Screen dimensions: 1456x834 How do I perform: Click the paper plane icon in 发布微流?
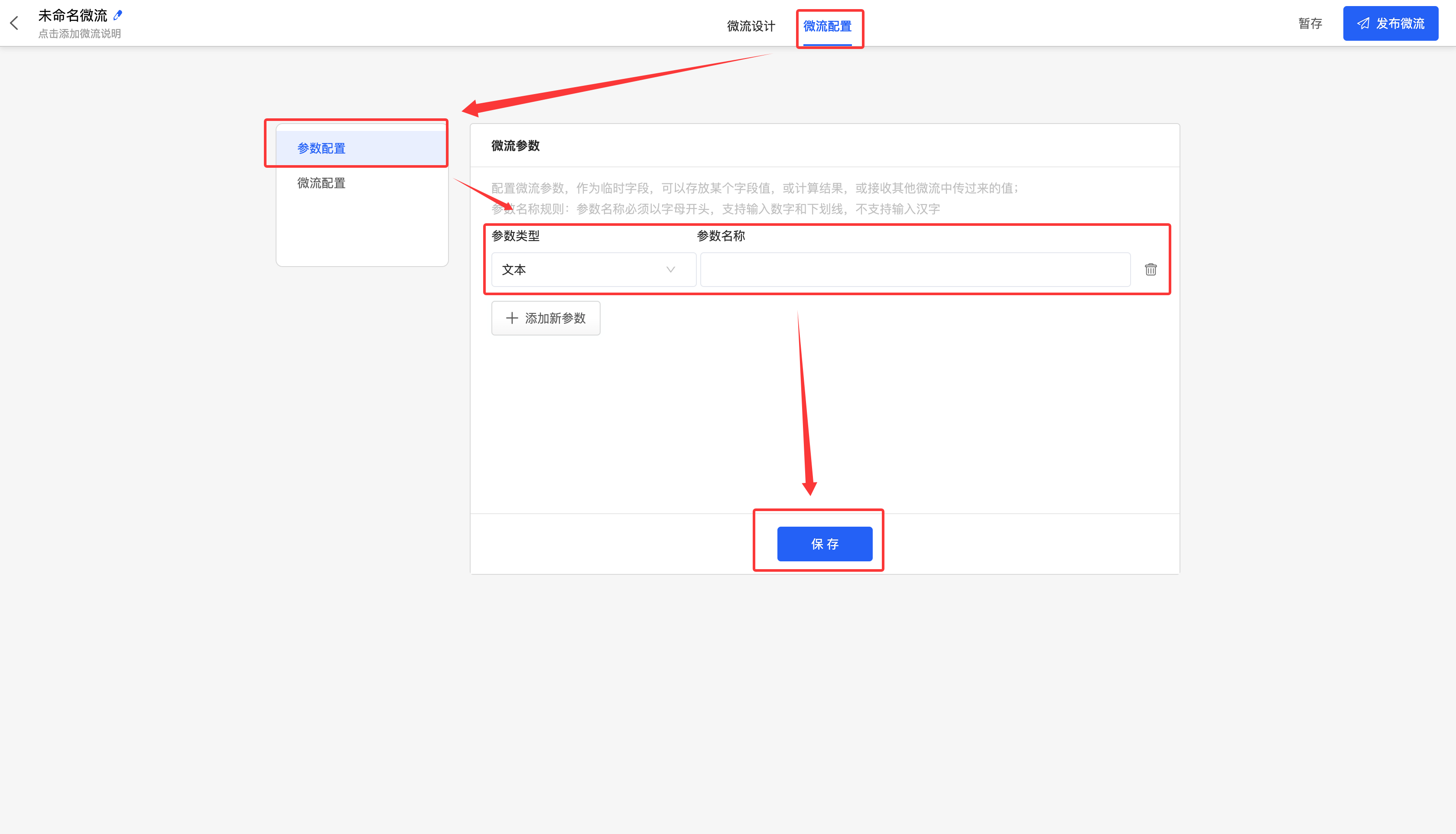pyautogui.click(x=1363, y=23)
